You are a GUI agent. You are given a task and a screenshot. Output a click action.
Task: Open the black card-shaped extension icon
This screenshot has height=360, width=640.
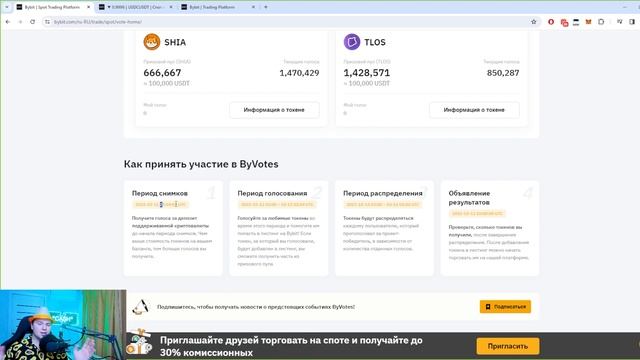pos(576,22)
